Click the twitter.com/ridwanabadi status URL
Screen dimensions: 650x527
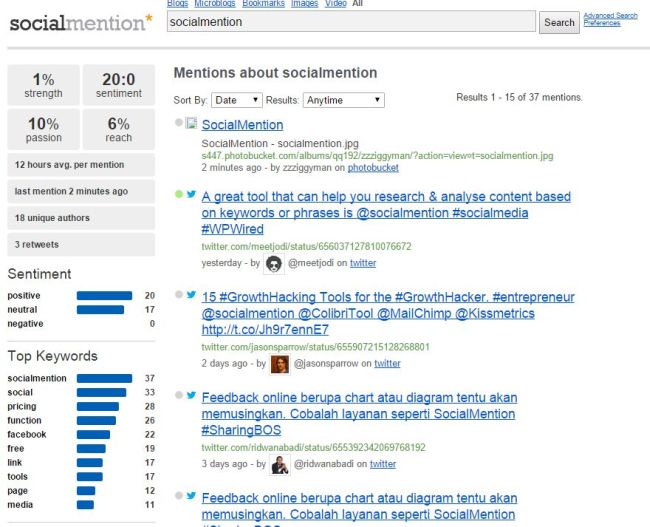click(x=313, y=447)
